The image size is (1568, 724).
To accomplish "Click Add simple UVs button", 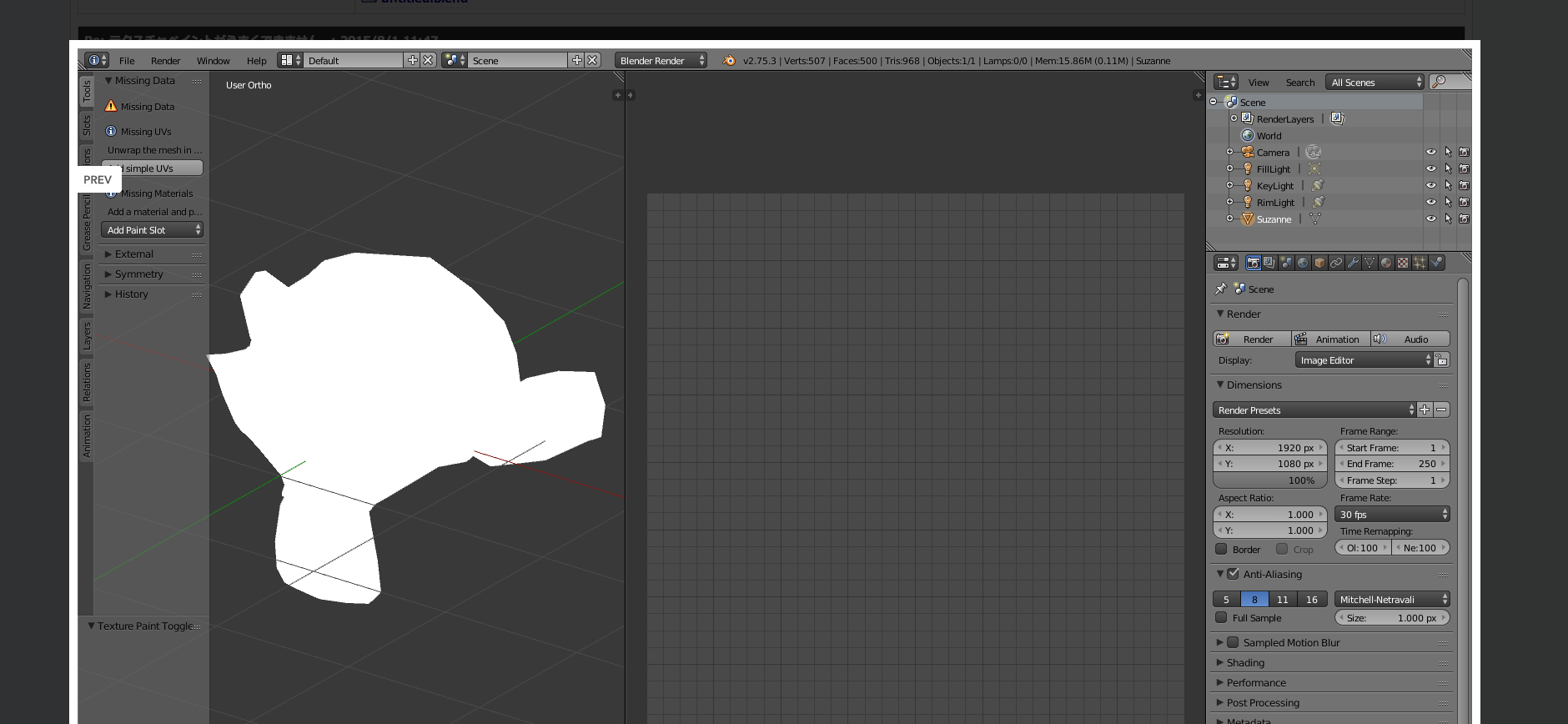I will [152, 168].
